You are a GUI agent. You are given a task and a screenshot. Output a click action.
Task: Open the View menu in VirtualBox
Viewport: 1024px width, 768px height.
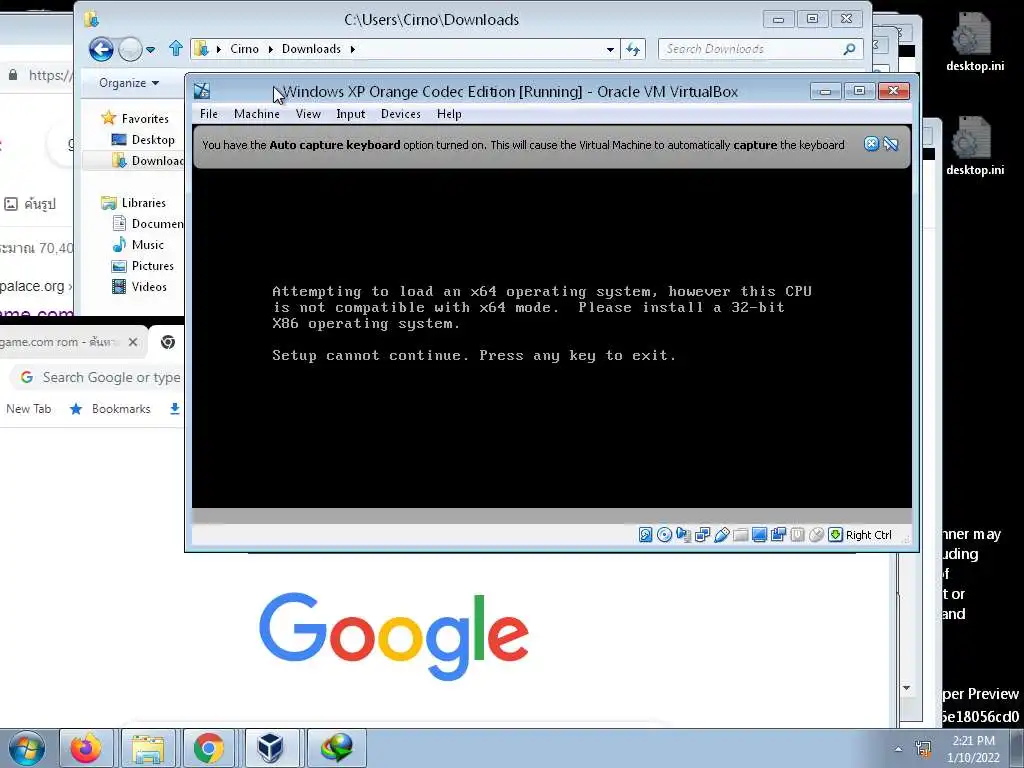(308, 114)
